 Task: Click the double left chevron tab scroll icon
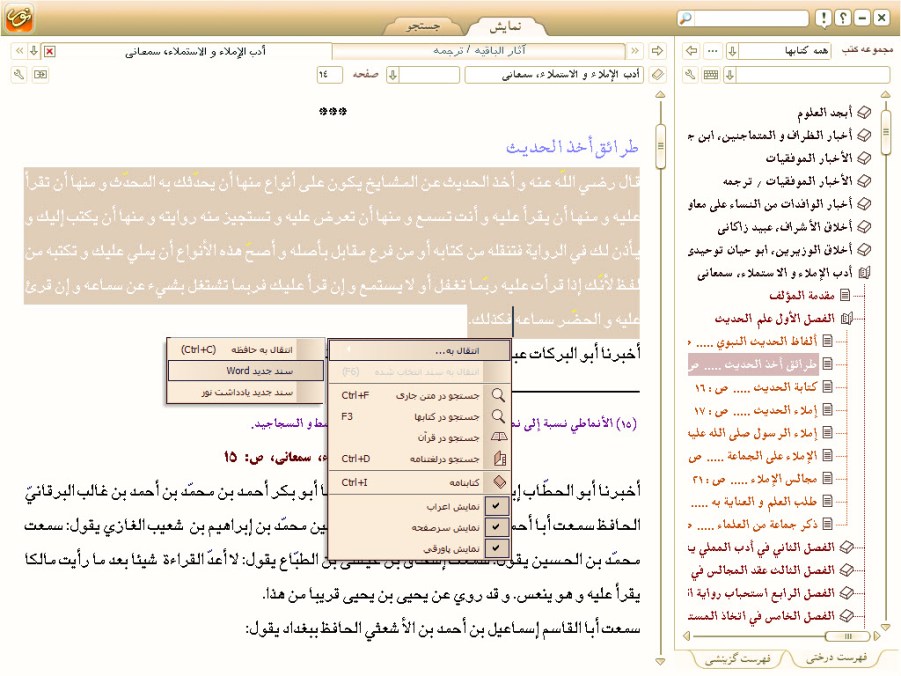20,51
